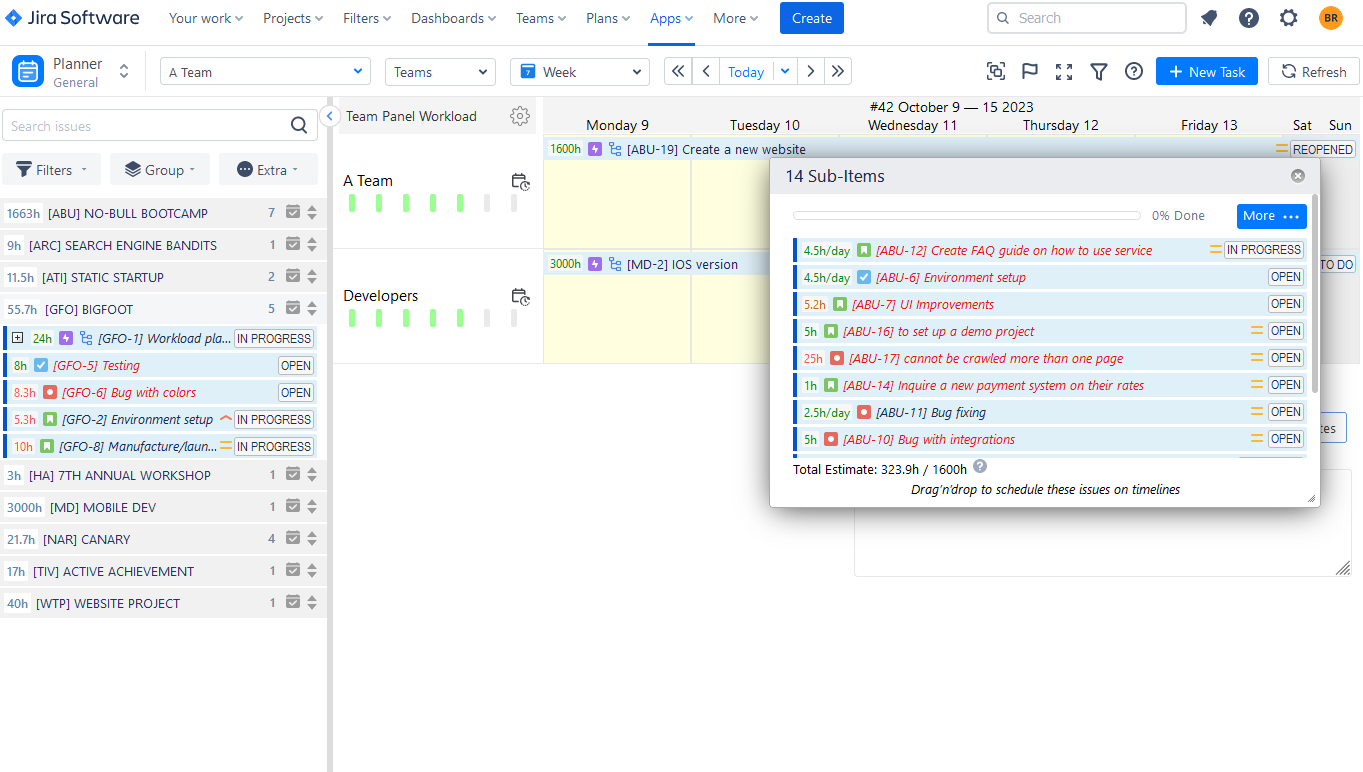
Task: Open the Week timeframe dropdown
Action: [579, 71]
